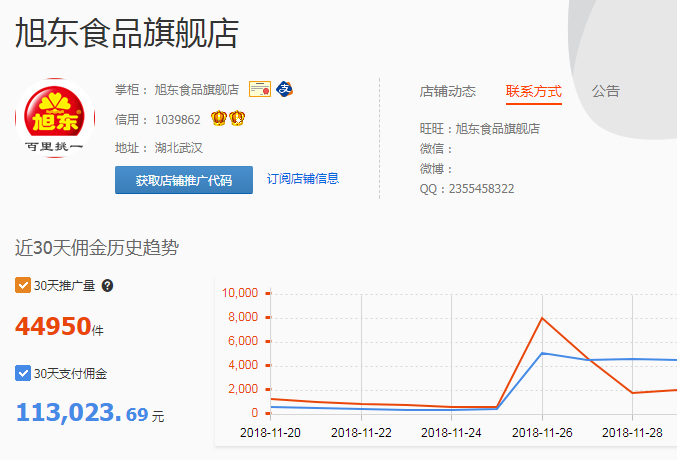
Task: Click the 2018-11-24 axis date label
Action: click(x=451, y=432)
